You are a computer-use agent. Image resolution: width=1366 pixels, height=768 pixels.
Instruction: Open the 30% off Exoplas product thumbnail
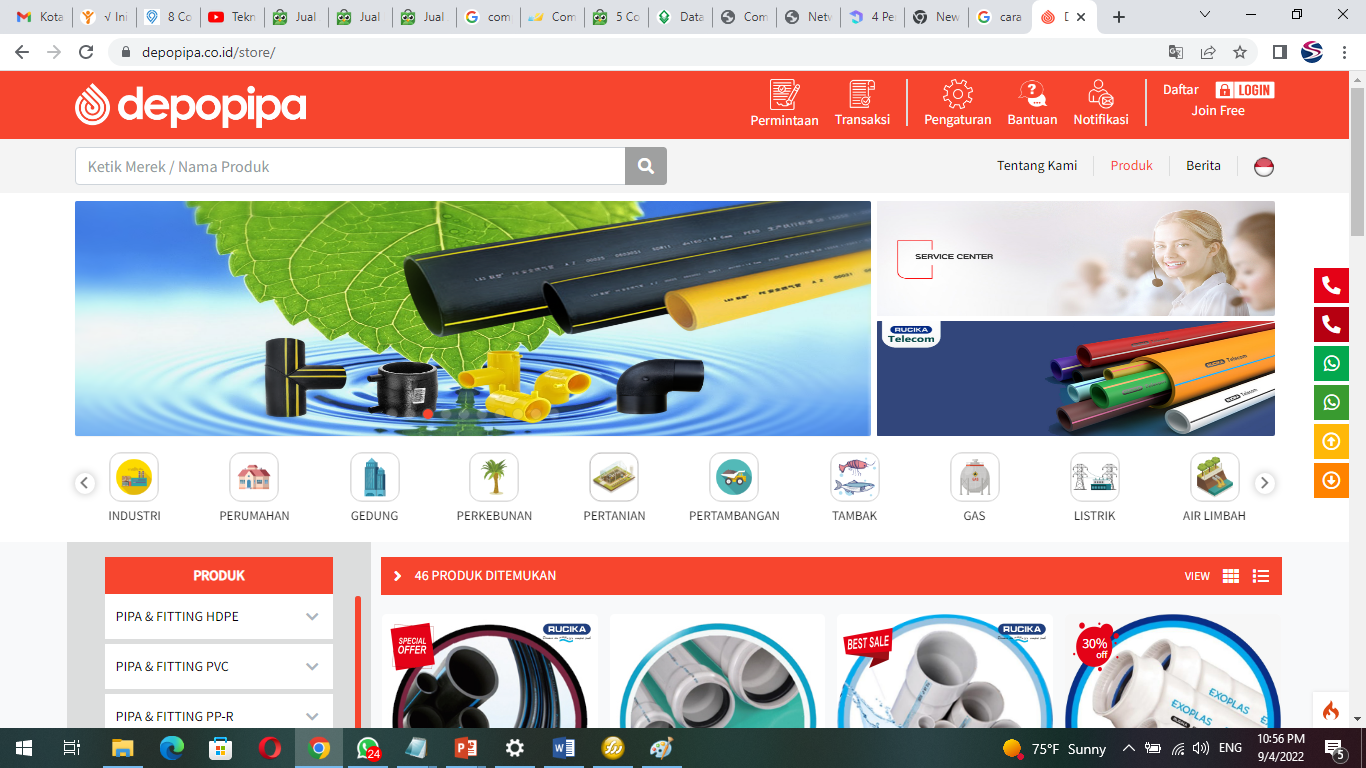[1172, 671]
